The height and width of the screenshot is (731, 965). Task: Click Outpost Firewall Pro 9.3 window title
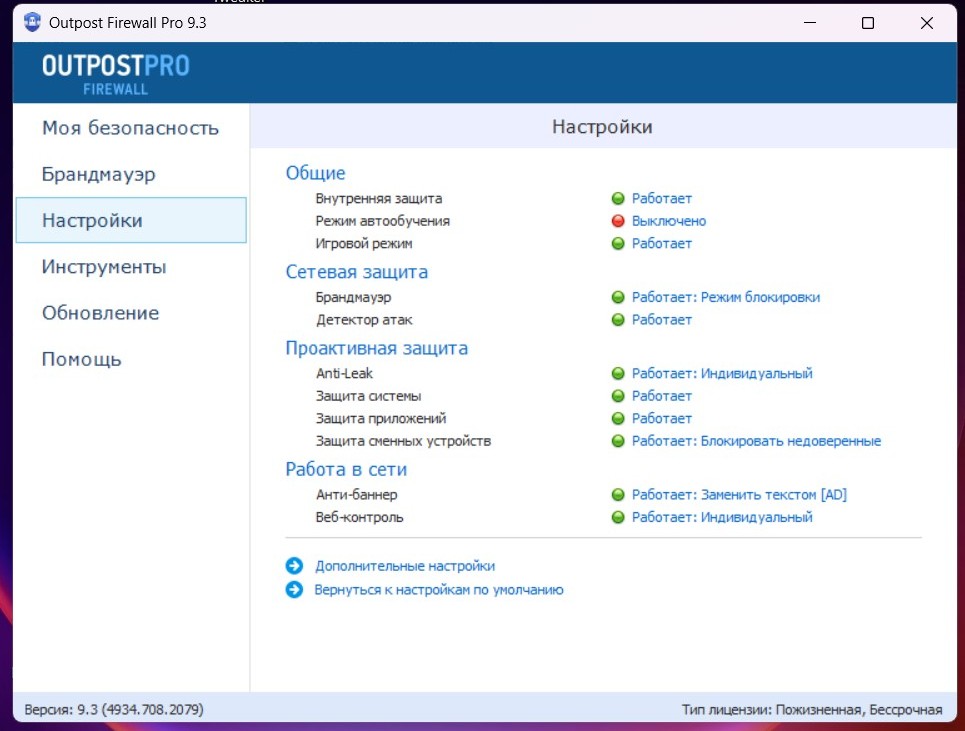tap(127, 23)
